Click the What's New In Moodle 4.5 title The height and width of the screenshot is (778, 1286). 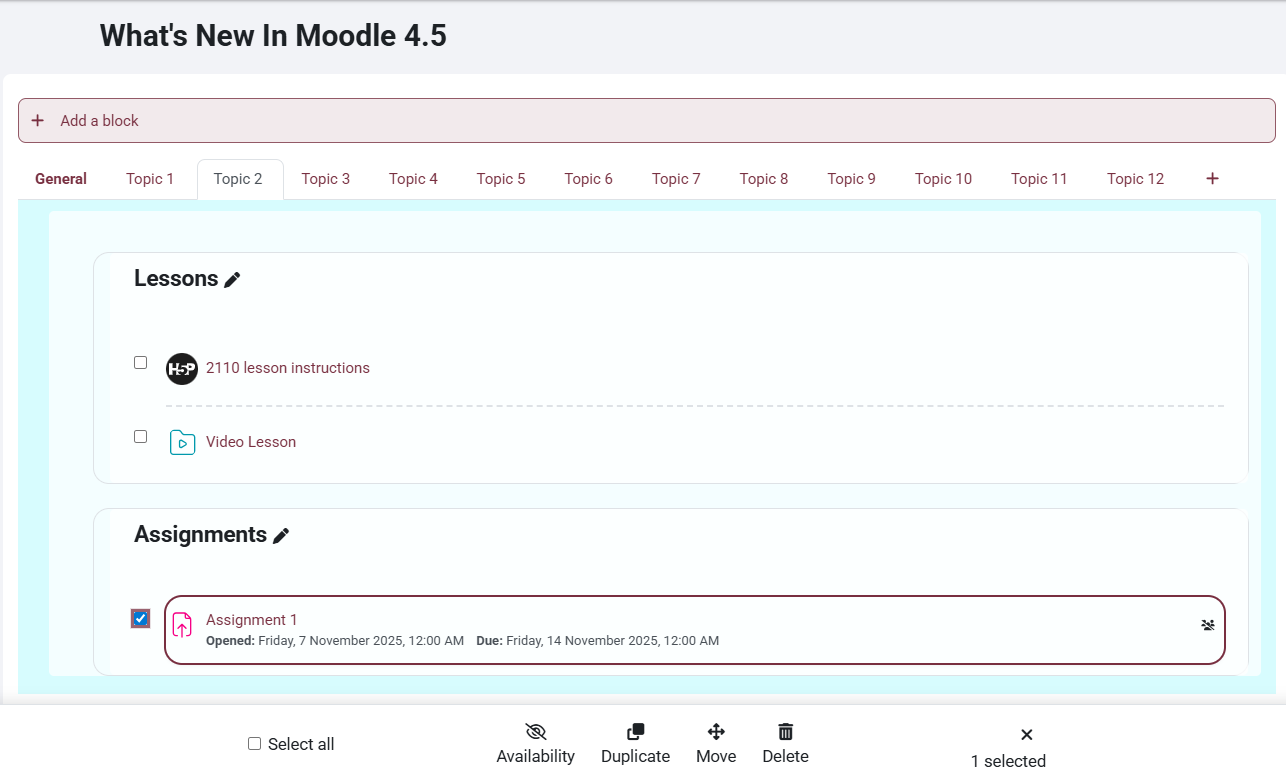click(273, 36)
